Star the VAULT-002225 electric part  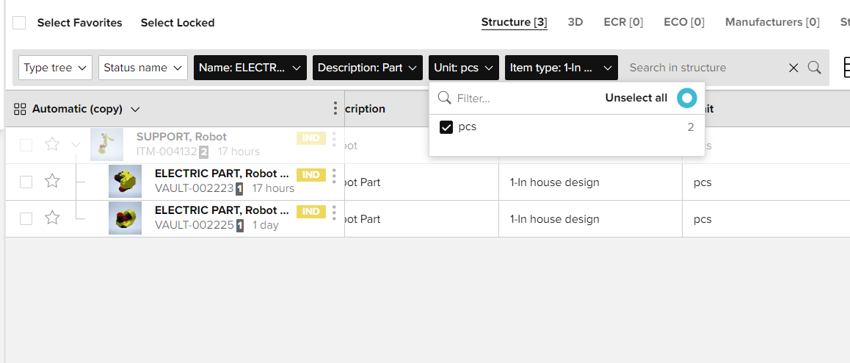[x=52, y=218]
